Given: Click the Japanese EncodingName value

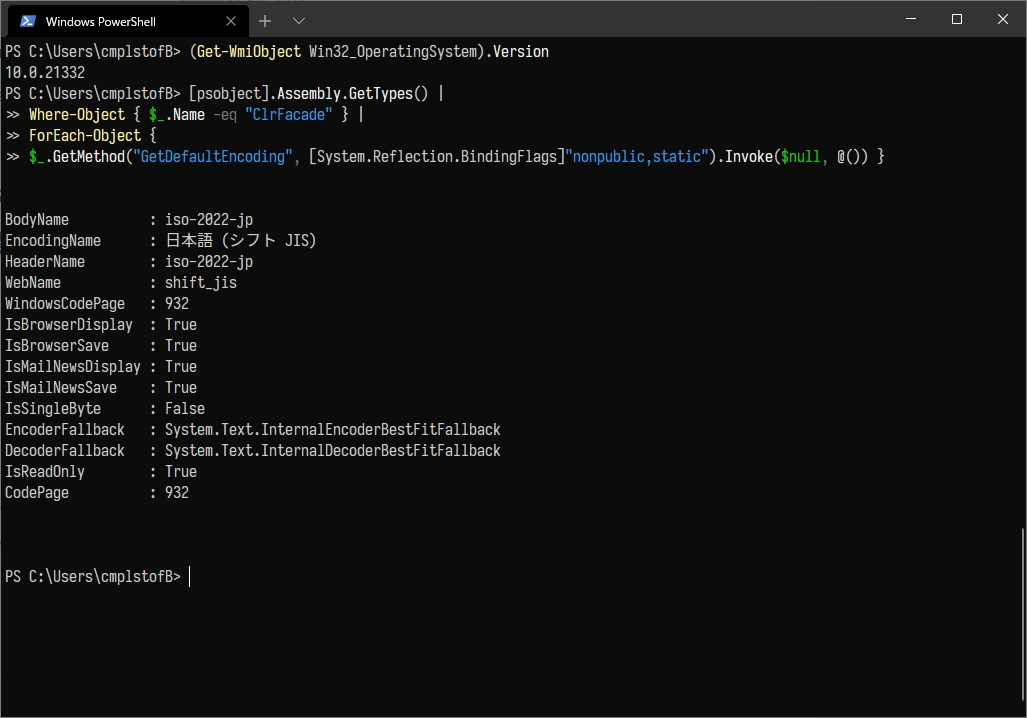Looking at the screenshot, I should [x=240, y=241].
